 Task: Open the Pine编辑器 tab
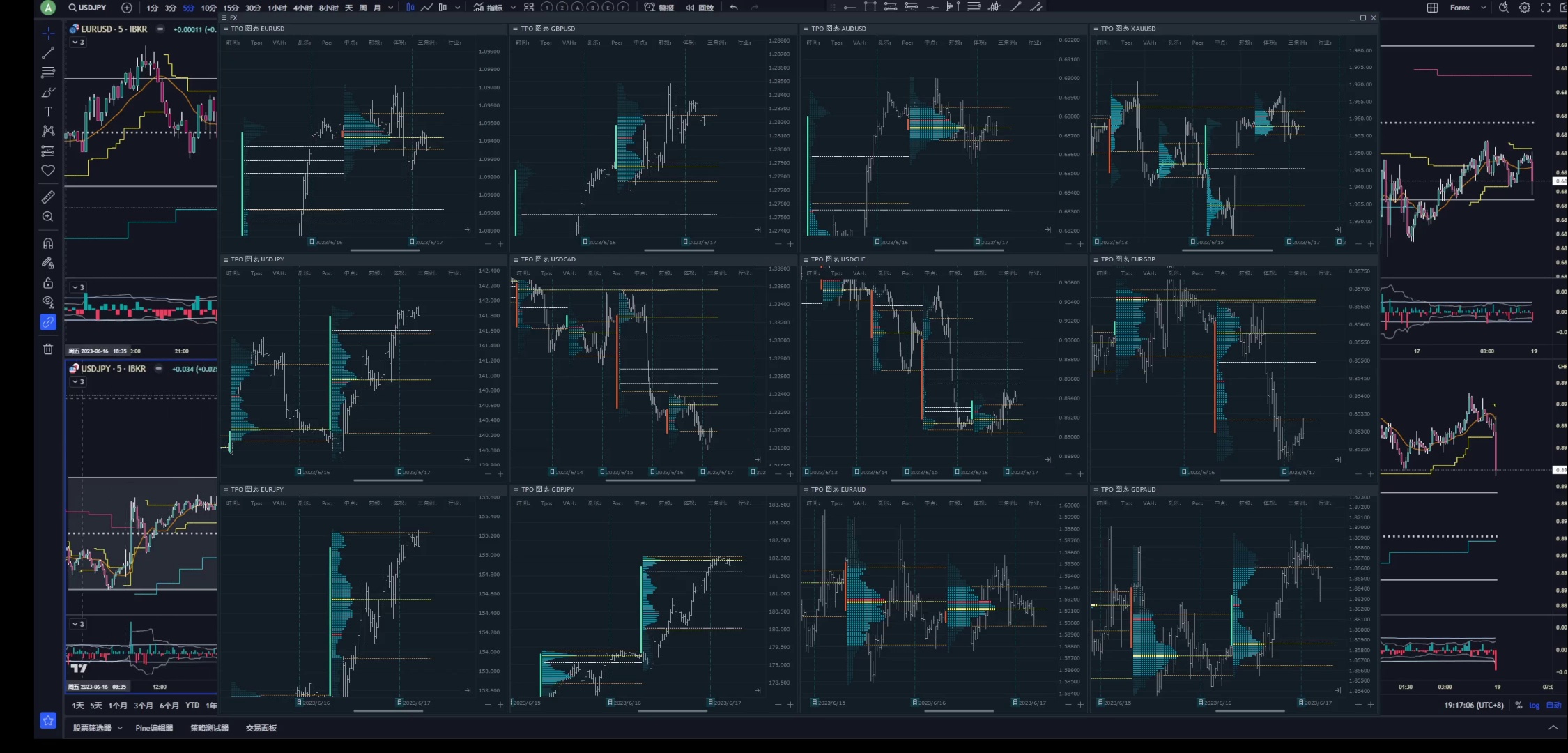154,728
